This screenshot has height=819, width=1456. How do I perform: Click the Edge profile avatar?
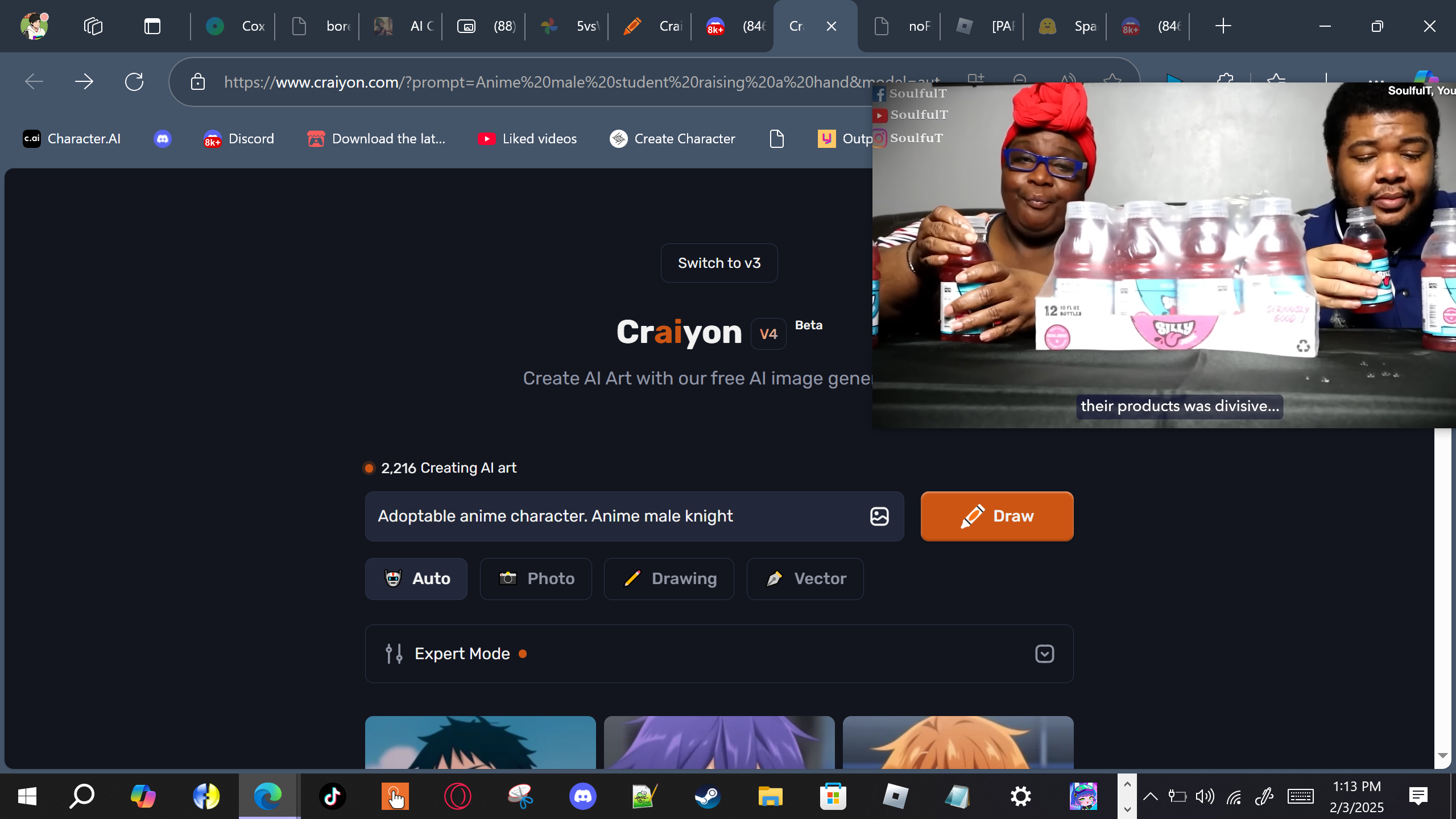tap(34, 26)
